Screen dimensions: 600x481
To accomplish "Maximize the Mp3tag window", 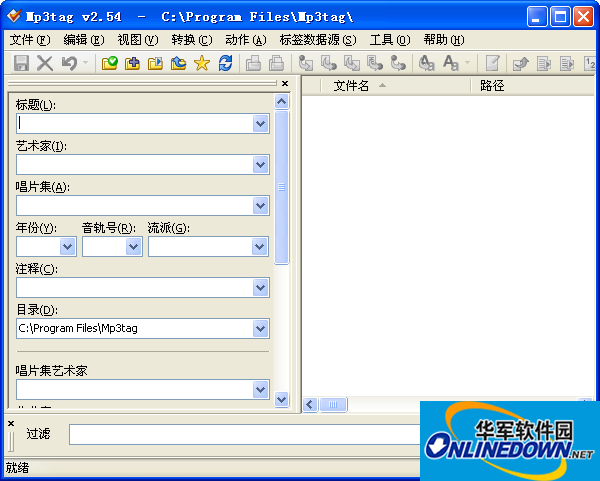I will click(560, 17).
